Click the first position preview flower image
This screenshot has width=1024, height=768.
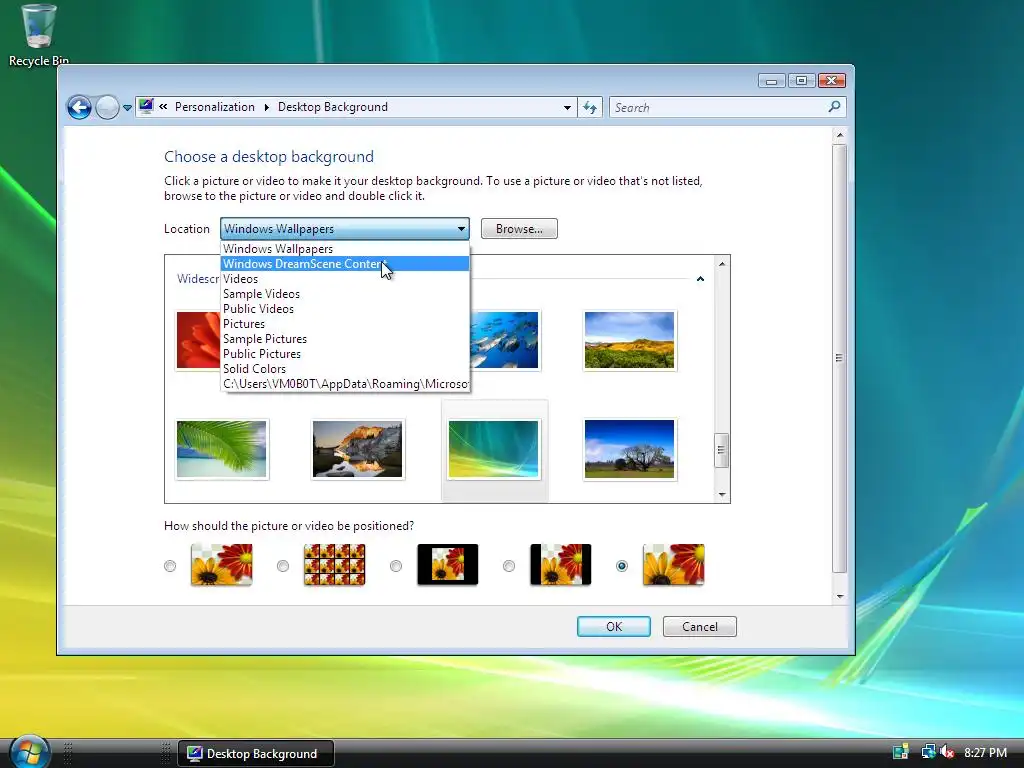[x=221, y=564]
